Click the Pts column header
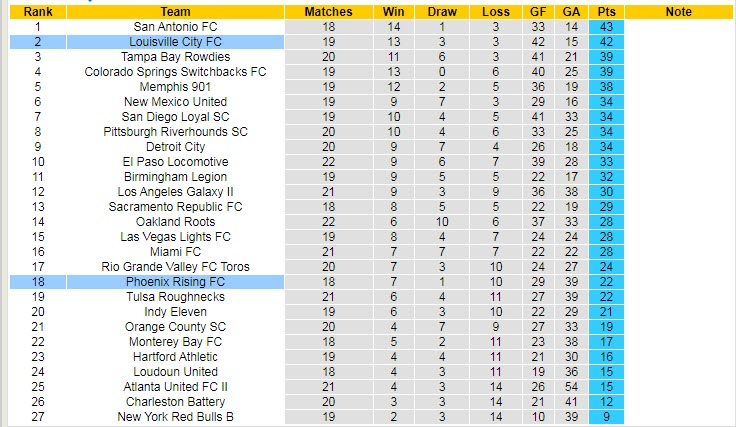Image resolution: width=736 pixels, height=427 pixels. [606, 12]
